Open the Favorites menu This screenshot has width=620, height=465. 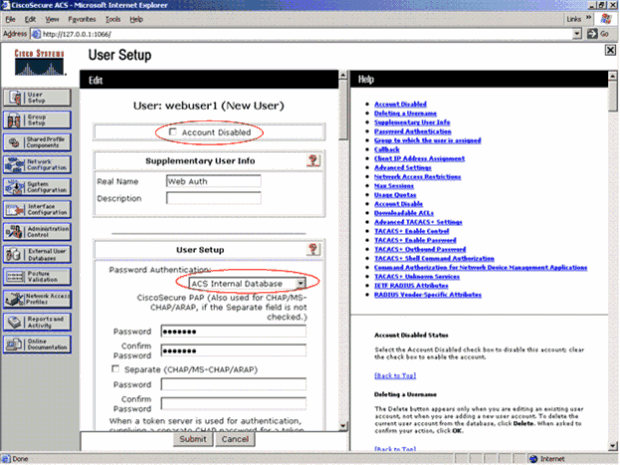(82, 19)
